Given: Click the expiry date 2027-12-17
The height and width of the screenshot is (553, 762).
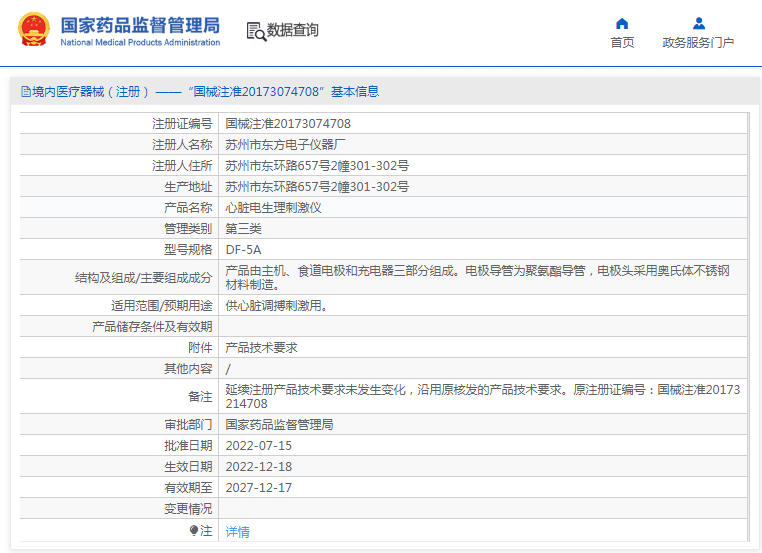Looking at the screenshot, I should coord(258,488).
